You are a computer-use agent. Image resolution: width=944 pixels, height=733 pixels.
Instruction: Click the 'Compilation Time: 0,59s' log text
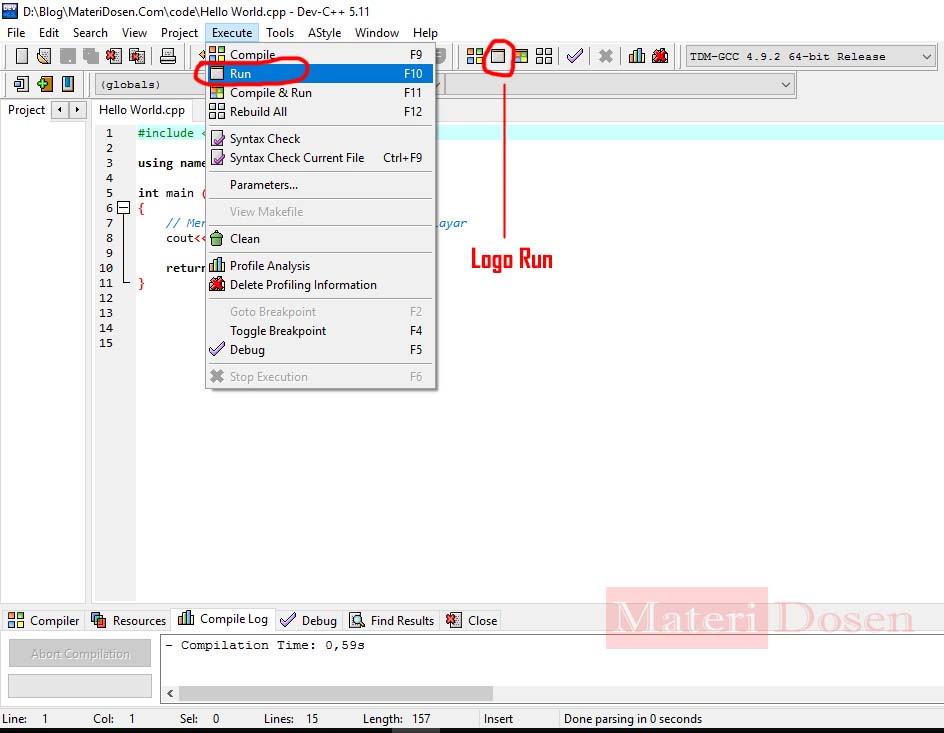(273, 645)
